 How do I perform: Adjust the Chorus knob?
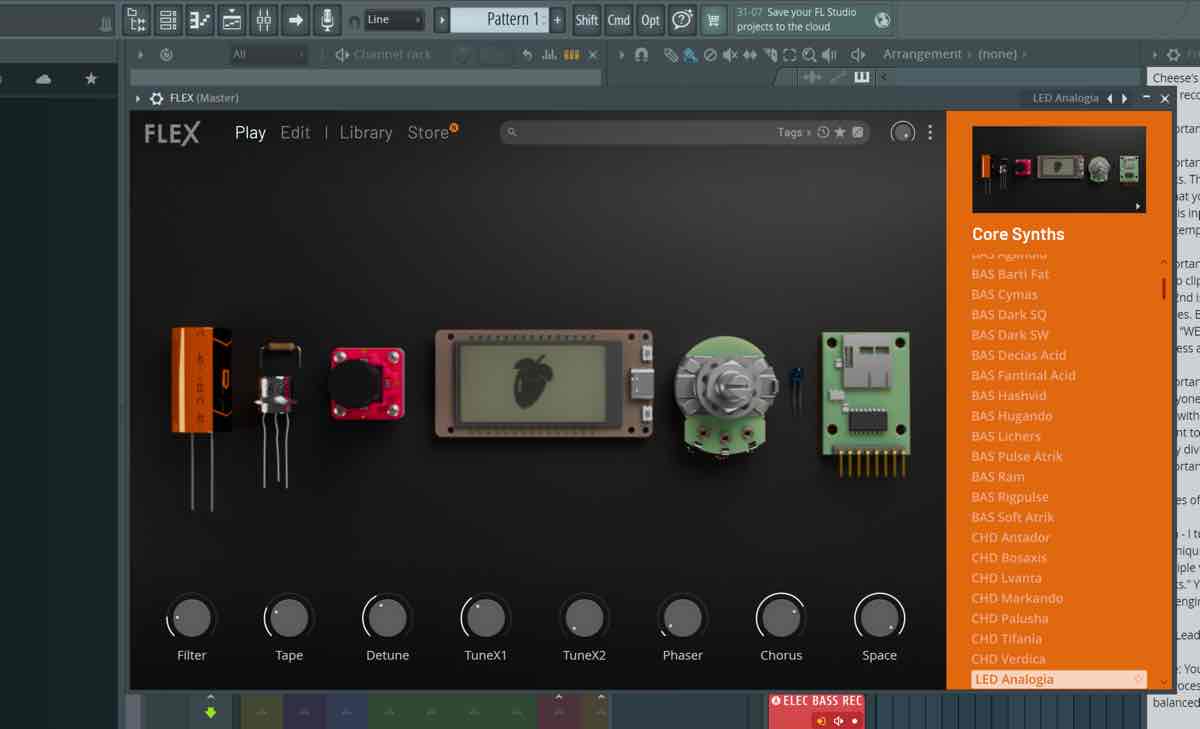tap(781, 618)
